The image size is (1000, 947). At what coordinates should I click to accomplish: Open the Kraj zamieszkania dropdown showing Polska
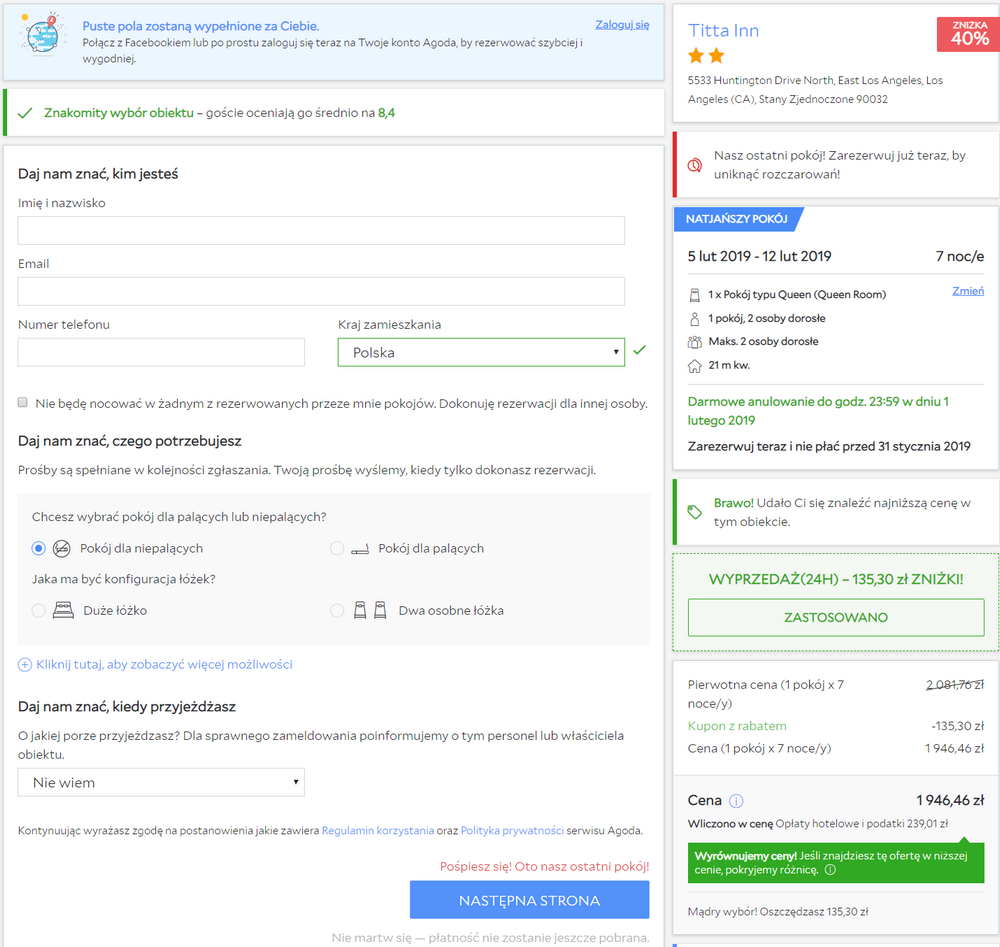pos(482,352)
